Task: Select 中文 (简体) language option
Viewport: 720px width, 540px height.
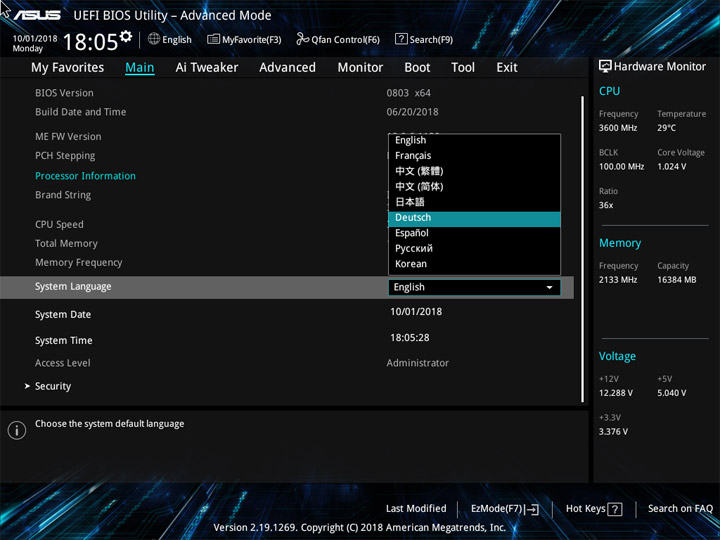Action: (474, 186)
